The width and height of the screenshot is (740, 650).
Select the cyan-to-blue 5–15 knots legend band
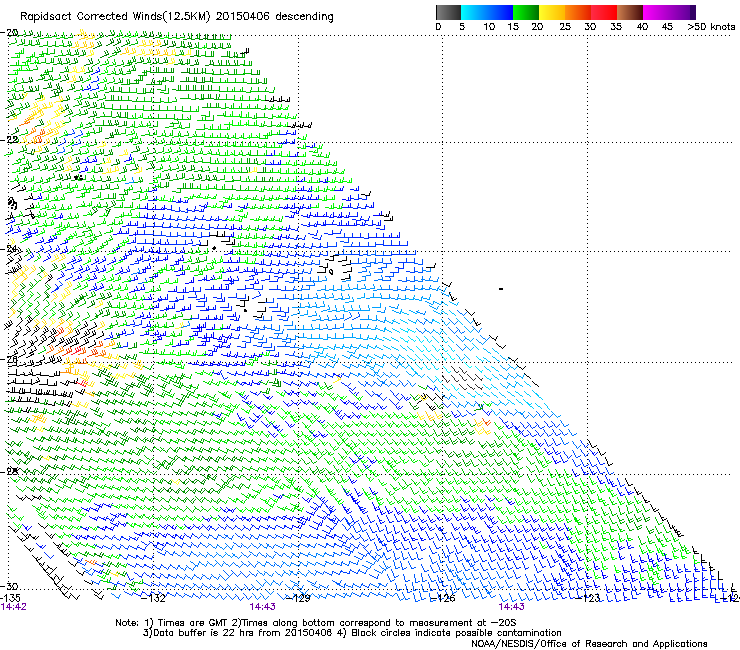click(x=487, y=12)
